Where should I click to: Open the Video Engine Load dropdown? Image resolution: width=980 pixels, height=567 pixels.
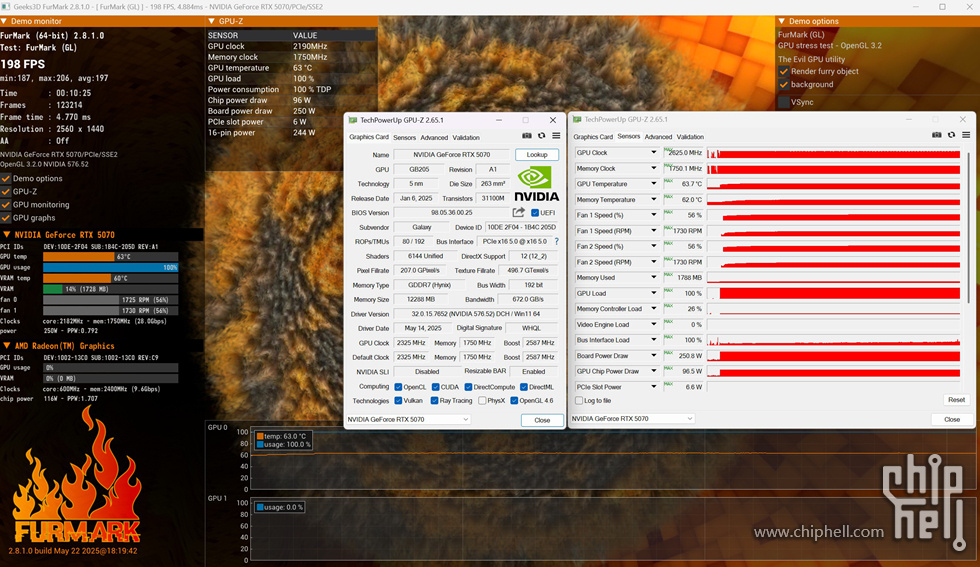click(x=654, y=324)
